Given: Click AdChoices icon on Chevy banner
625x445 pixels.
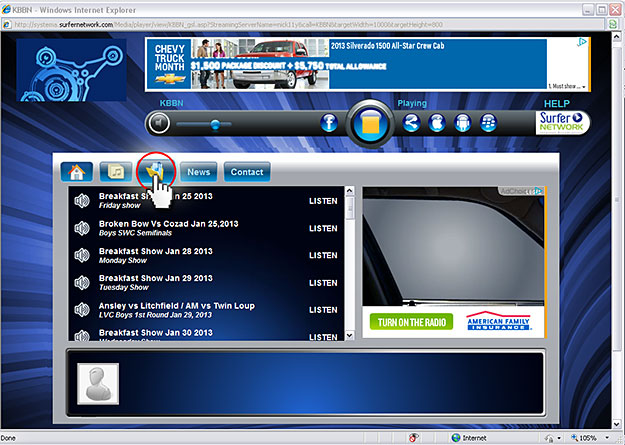Looking at the screenshot, I should point(582,42).
